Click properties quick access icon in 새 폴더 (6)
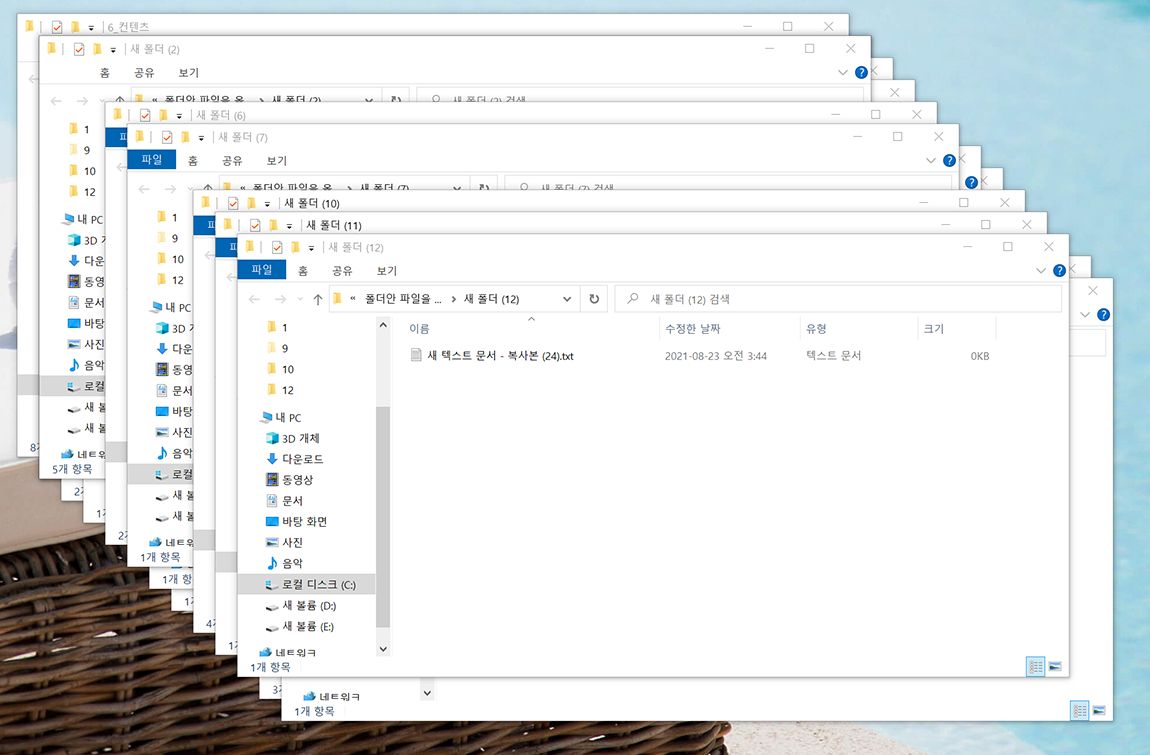The height and width of the screenshot is (755, 1150). tap(144, 115)
